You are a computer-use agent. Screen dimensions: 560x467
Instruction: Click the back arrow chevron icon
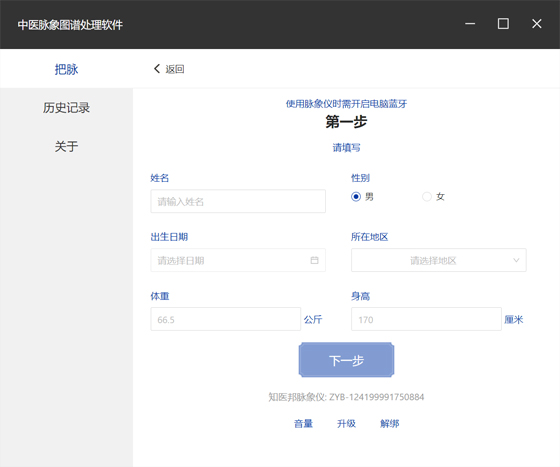coord(156,69)
